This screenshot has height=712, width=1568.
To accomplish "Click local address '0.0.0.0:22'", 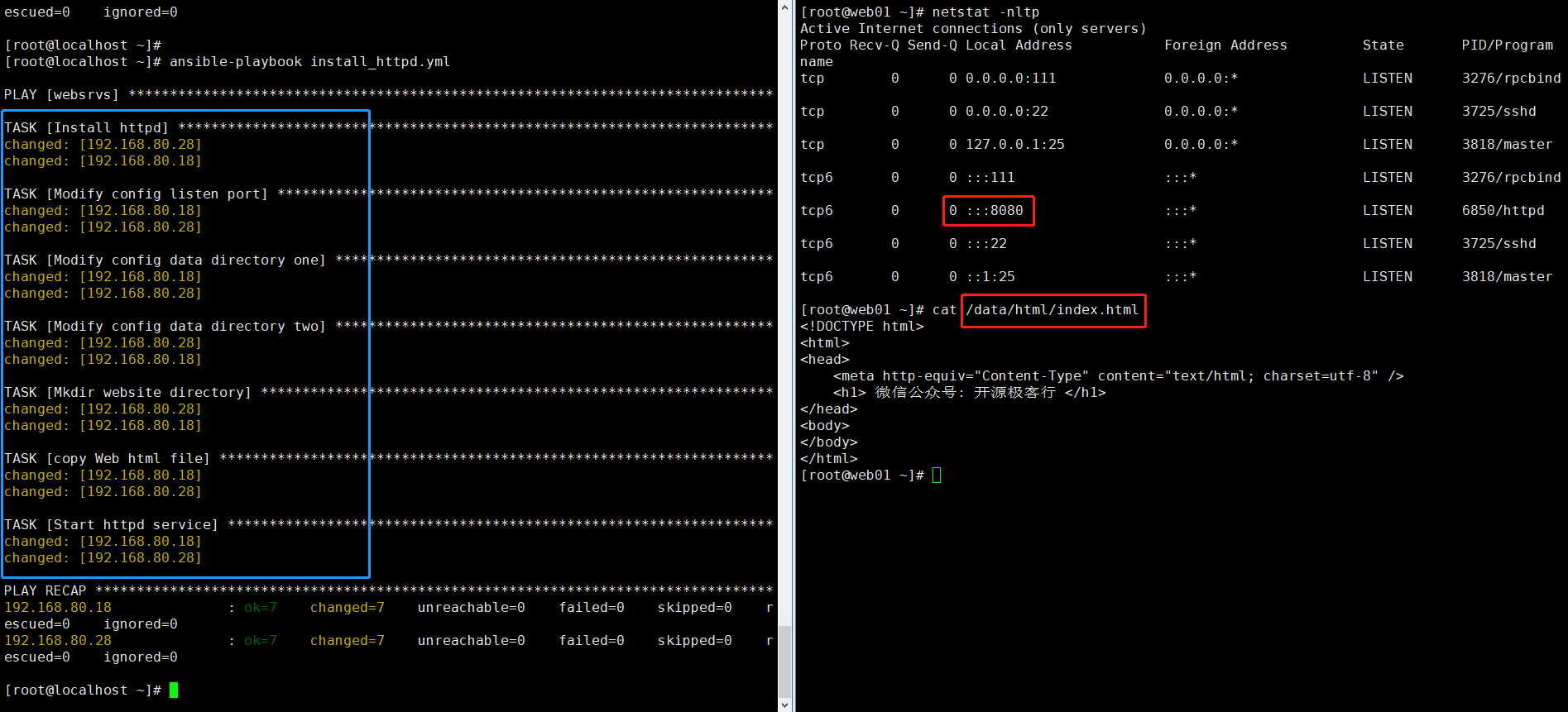I will (x=1007, y=112).
